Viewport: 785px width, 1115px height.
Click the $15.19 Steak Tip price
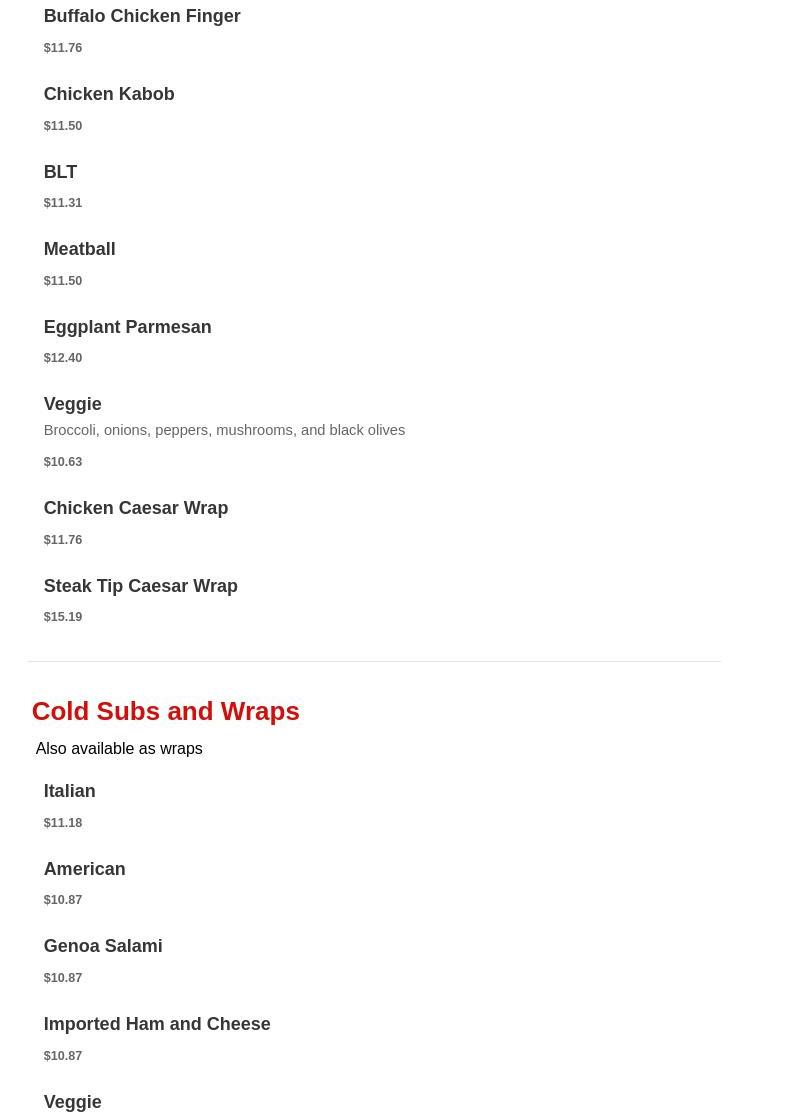(63, 617)
